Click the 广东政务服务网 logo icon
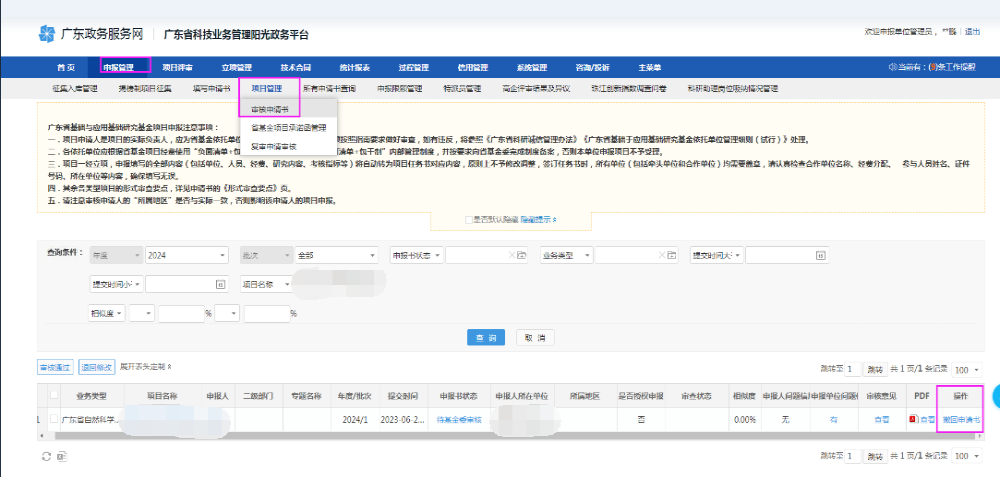 (47, 35)
